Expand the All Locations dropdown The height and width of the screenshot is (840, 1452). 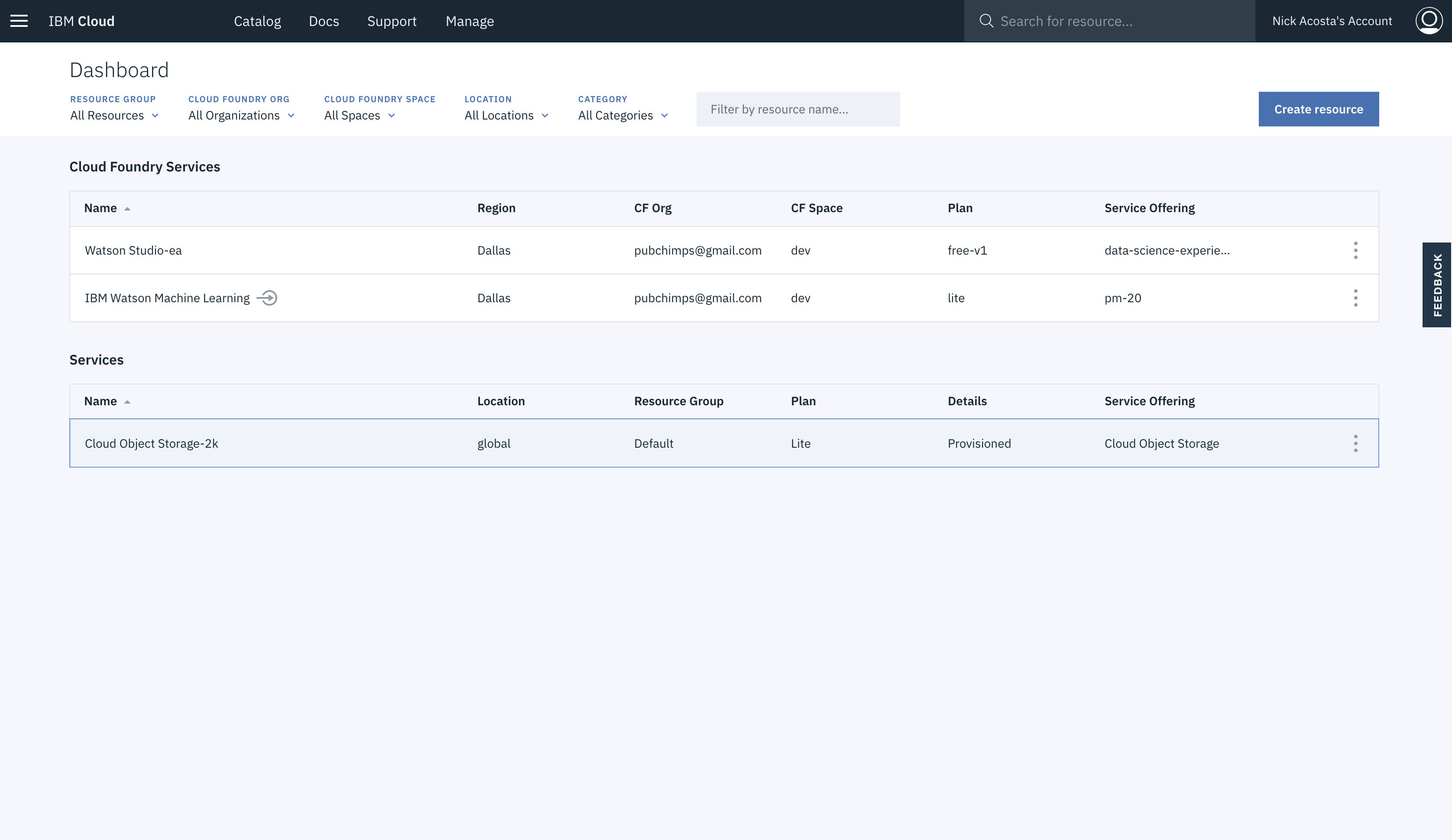[x=506, y=115]
